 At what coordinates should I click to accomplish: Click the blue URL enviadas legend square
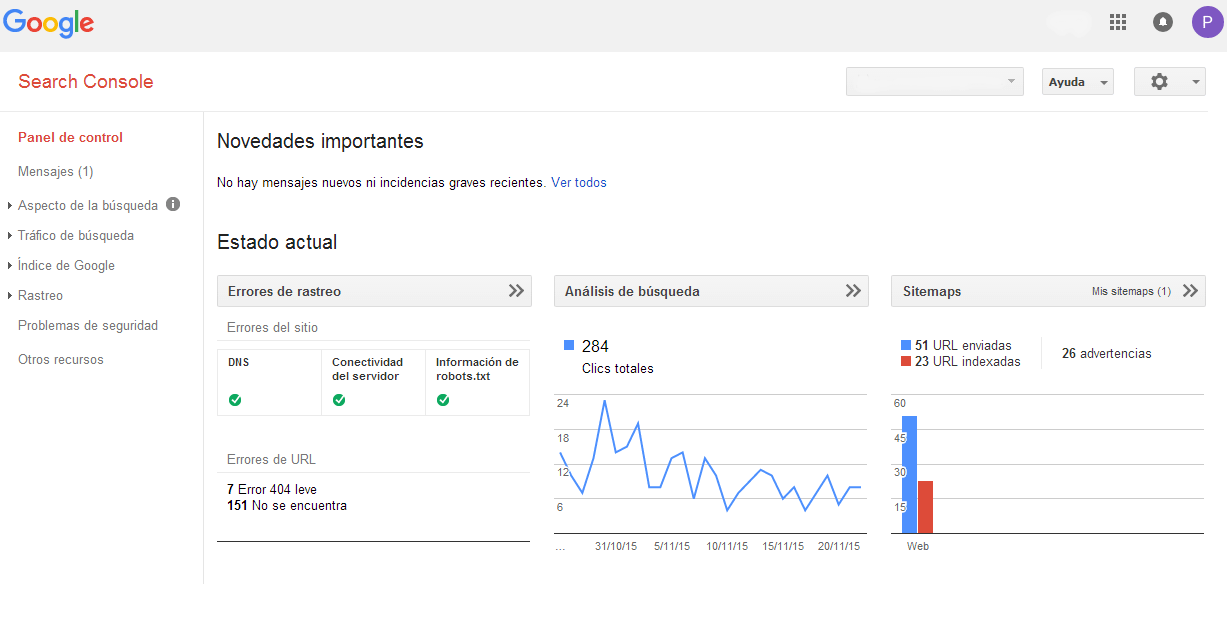906,345
